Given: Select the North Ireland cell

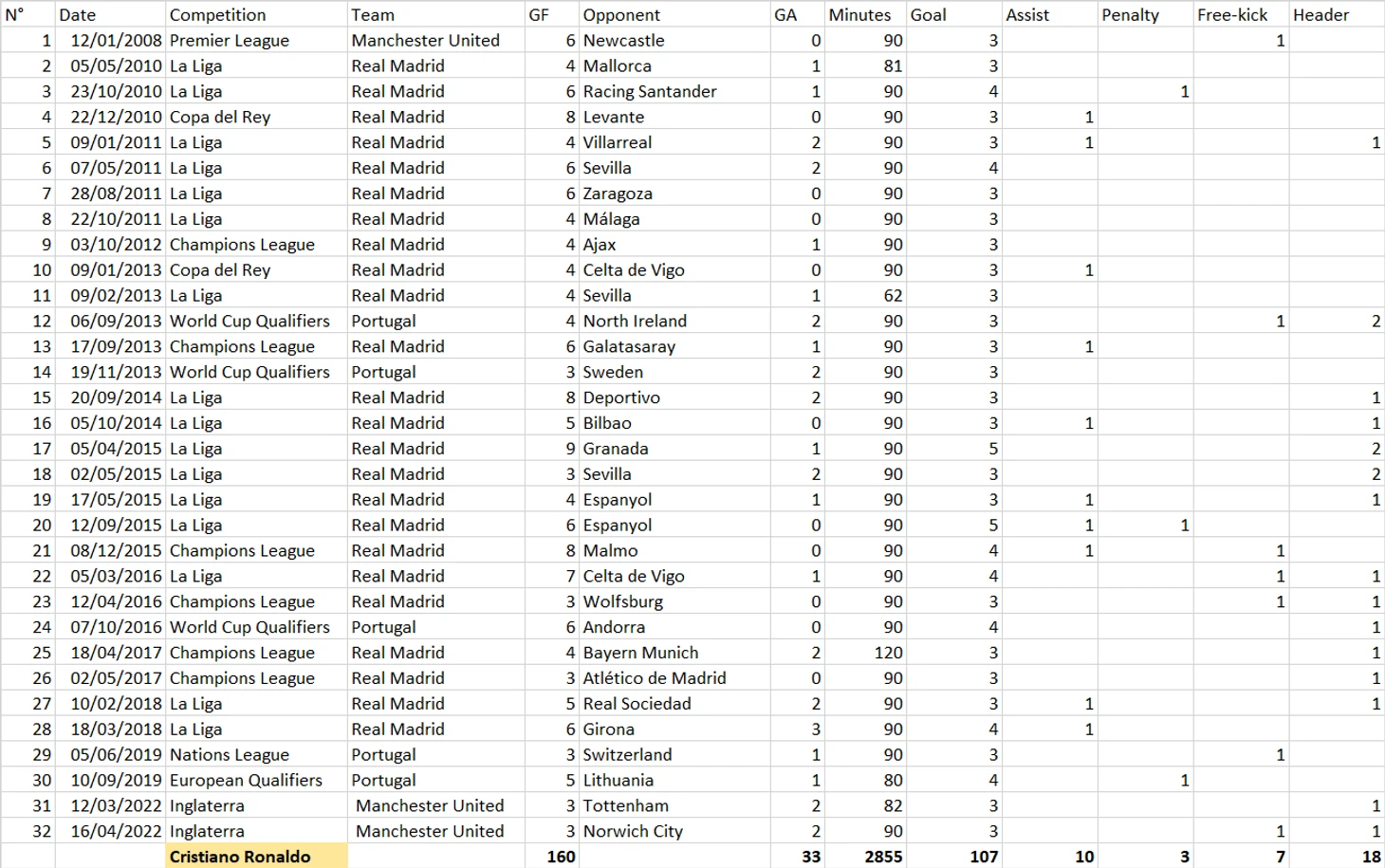Looking at the screenshot, I should pyautogui.click(x=674, y=321).
